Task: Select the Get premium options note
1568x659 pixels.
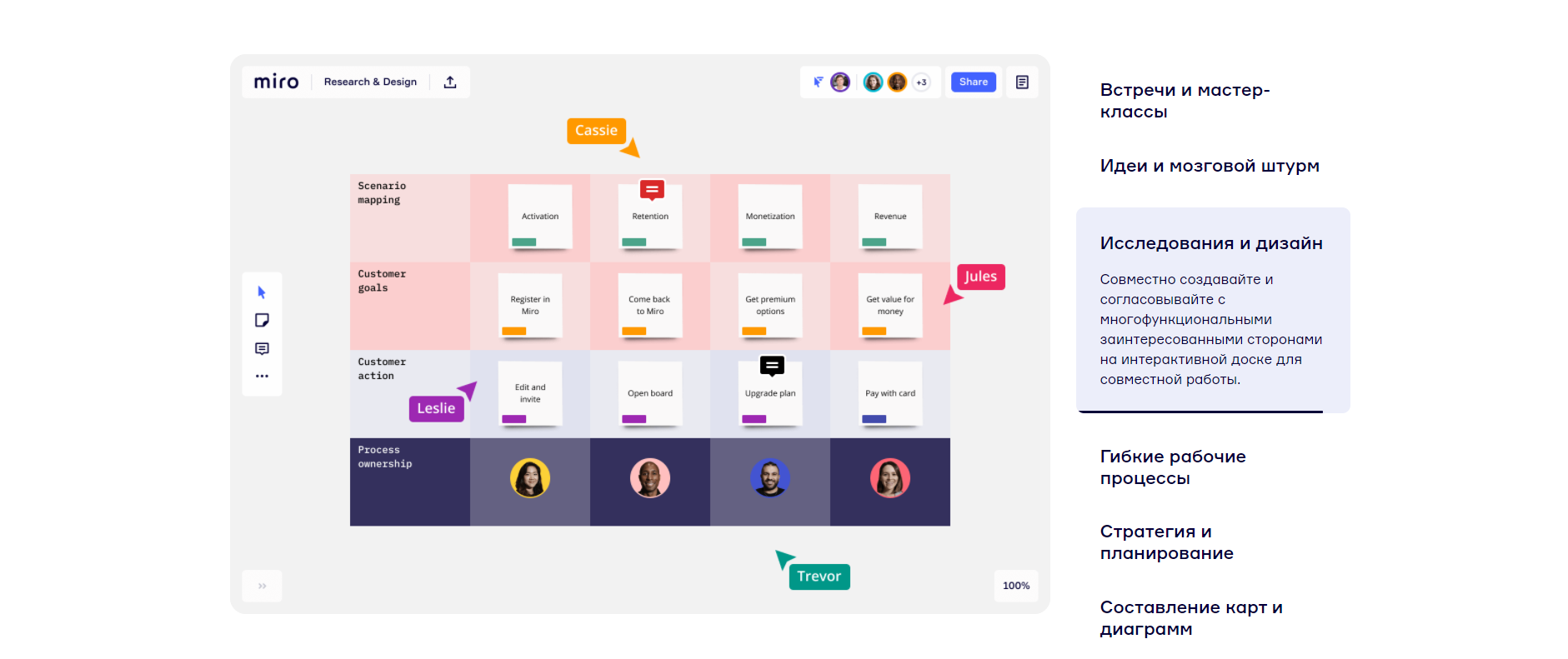Action: coord(770,305)
